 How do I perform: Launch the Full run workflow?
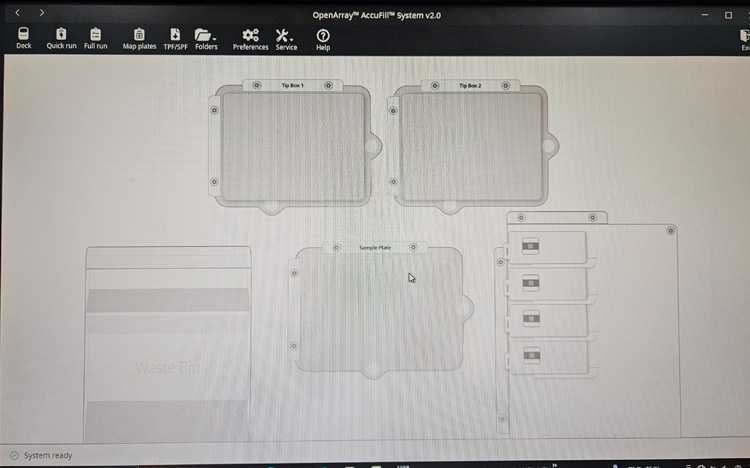click(96, 38)
